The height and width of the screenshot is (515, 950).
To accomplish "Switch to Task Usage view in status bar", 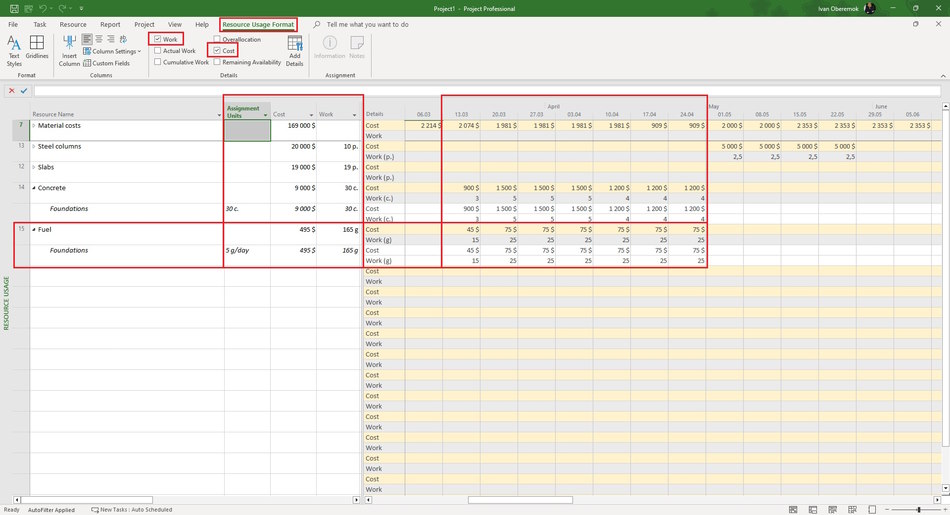I will (813, 510).
